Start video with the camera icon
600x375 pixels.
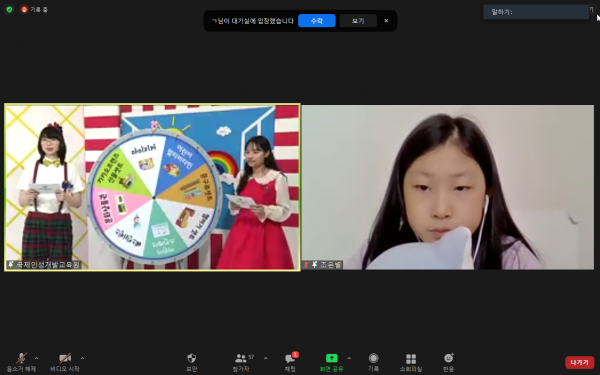tap(65, 358)
